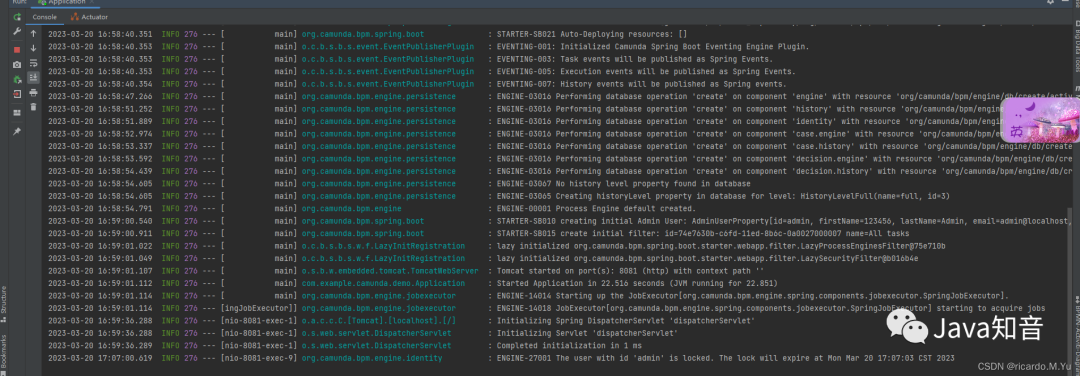The width and height of the screenshot is (1080, 376).
Task: Click the Exit application icon
Action: (17, 94)
